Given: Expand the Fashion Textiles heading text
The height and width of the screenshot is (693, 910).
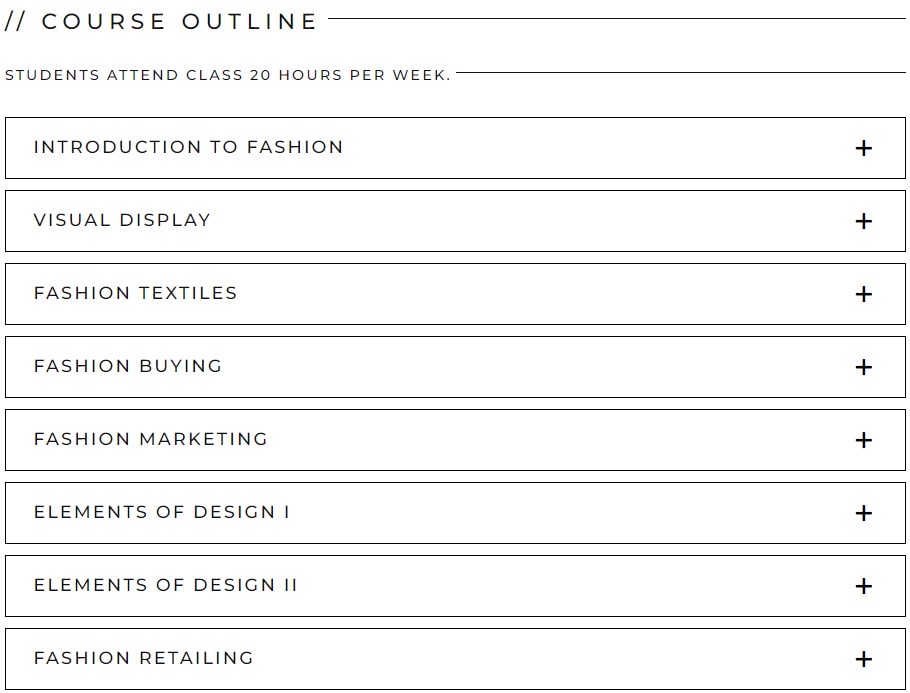Looking at the screenshot, I should coord(135,293).
